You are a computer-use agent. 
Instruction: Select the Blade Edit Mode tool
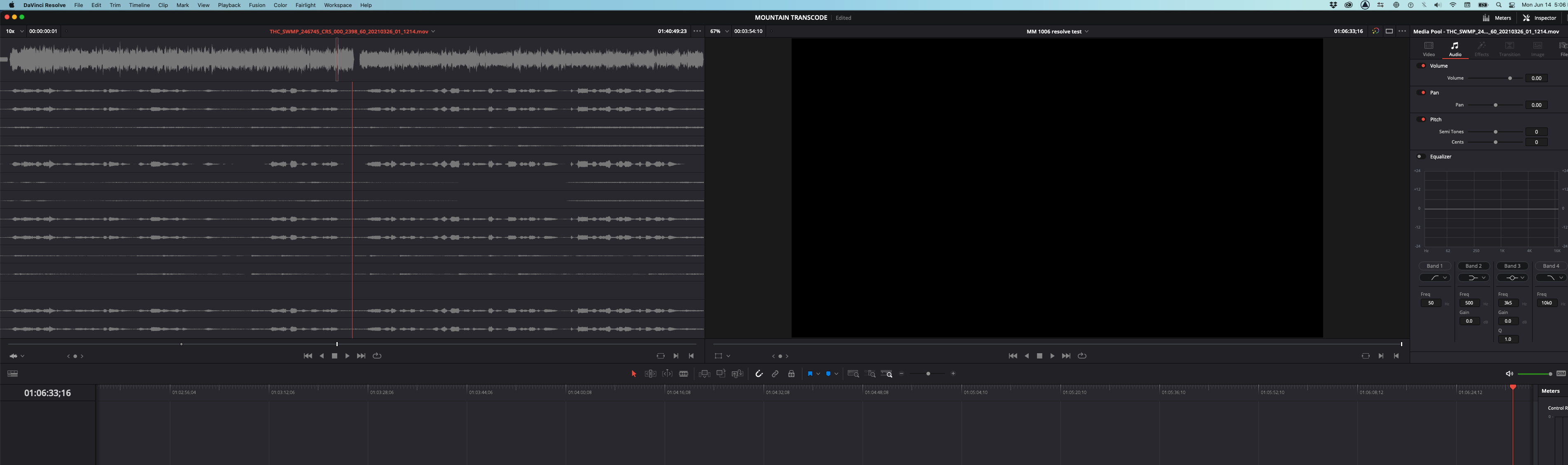[x=684, y=373]
